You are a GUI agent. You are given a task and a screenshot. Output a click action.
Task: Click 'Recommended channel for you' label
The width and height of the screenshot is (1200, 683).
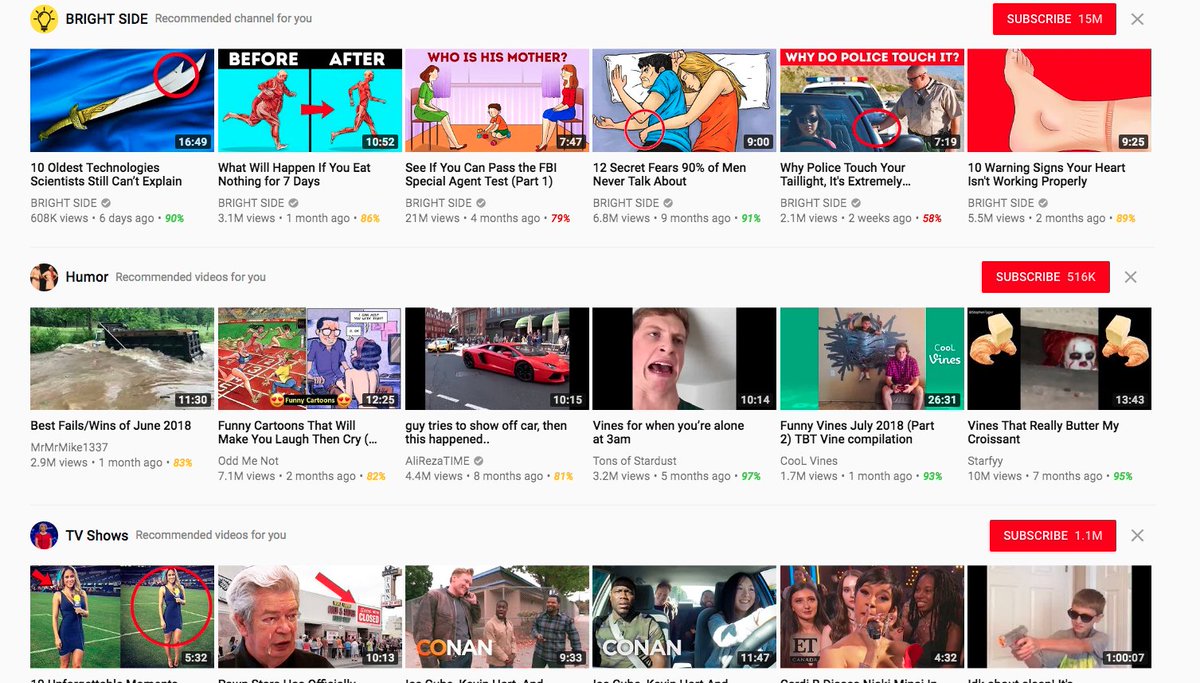pos(233,19)
